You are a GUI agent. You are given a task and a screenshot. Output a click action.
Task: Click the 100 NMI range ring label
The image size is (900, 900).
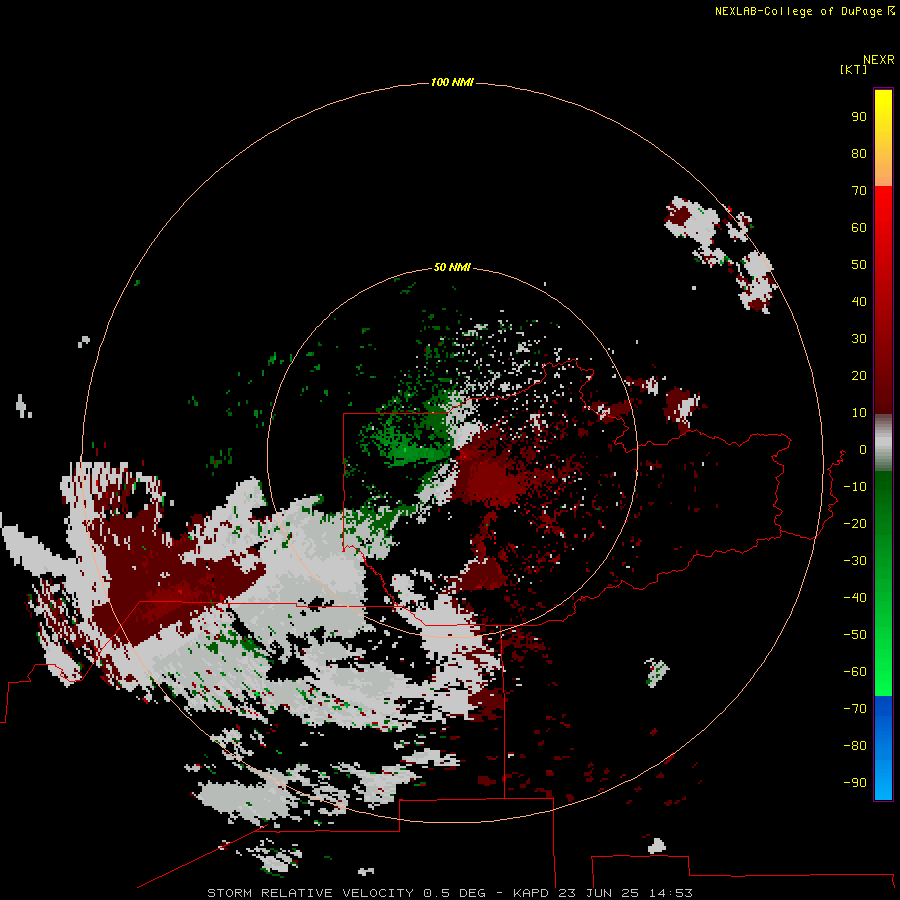[452, 82]
